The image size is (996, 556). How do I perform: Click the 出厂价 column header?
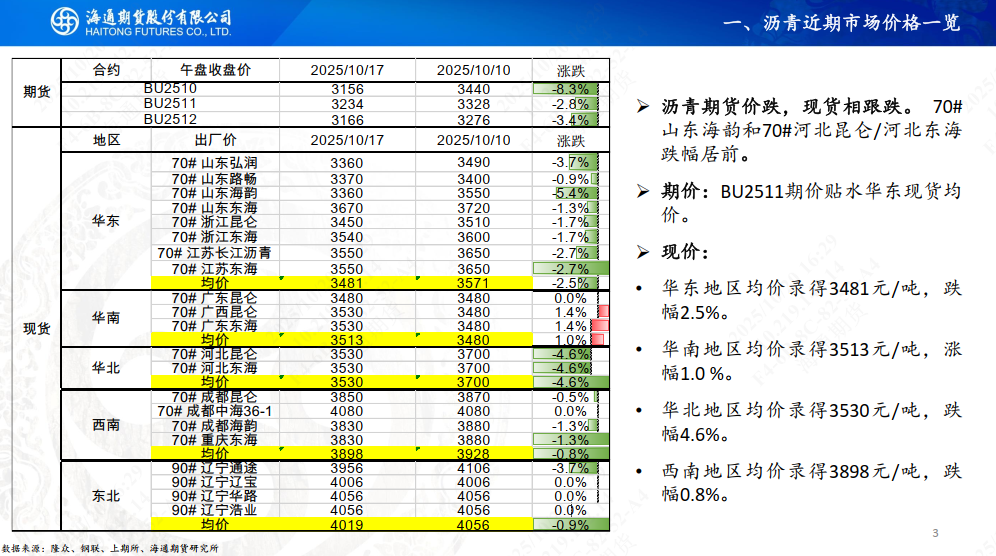click(214, 140)
